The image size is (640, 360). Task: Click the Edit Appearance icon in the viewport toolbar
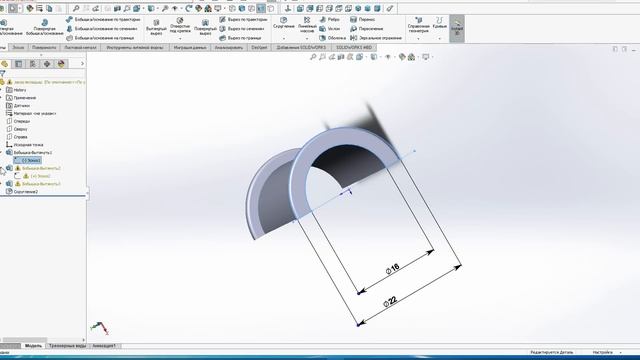point(402,57)
